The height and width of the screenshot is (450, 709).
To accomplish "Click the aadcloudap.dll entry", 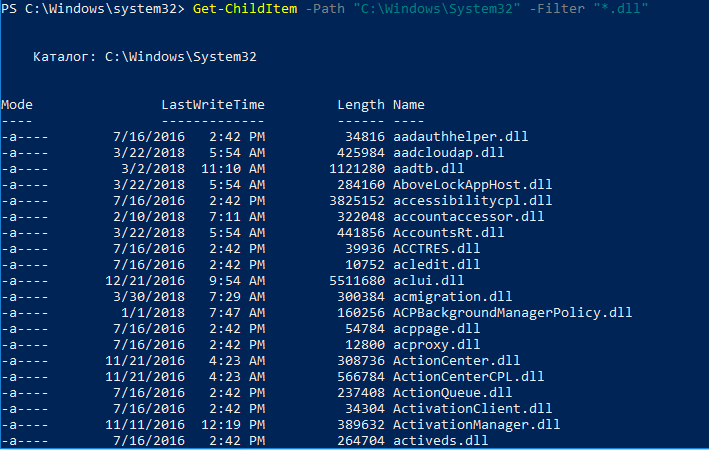I will 448,153.
